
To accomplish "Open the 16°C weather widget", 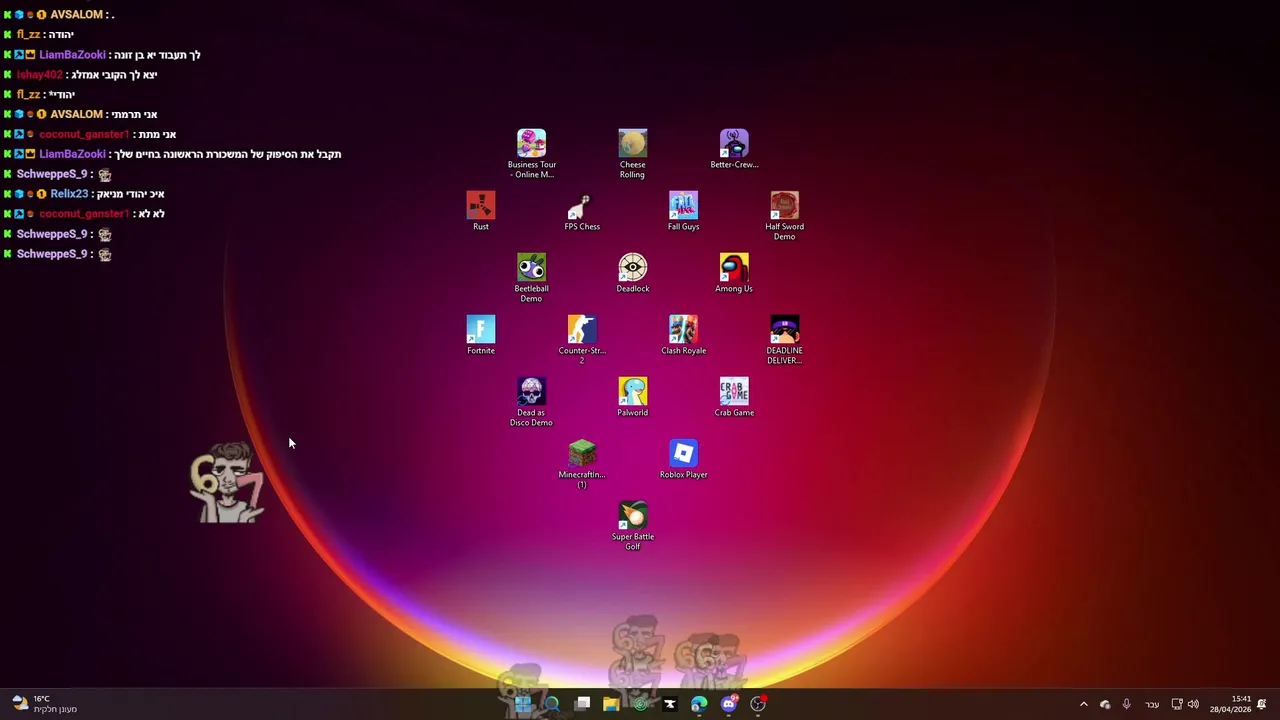I will (43, 704).
